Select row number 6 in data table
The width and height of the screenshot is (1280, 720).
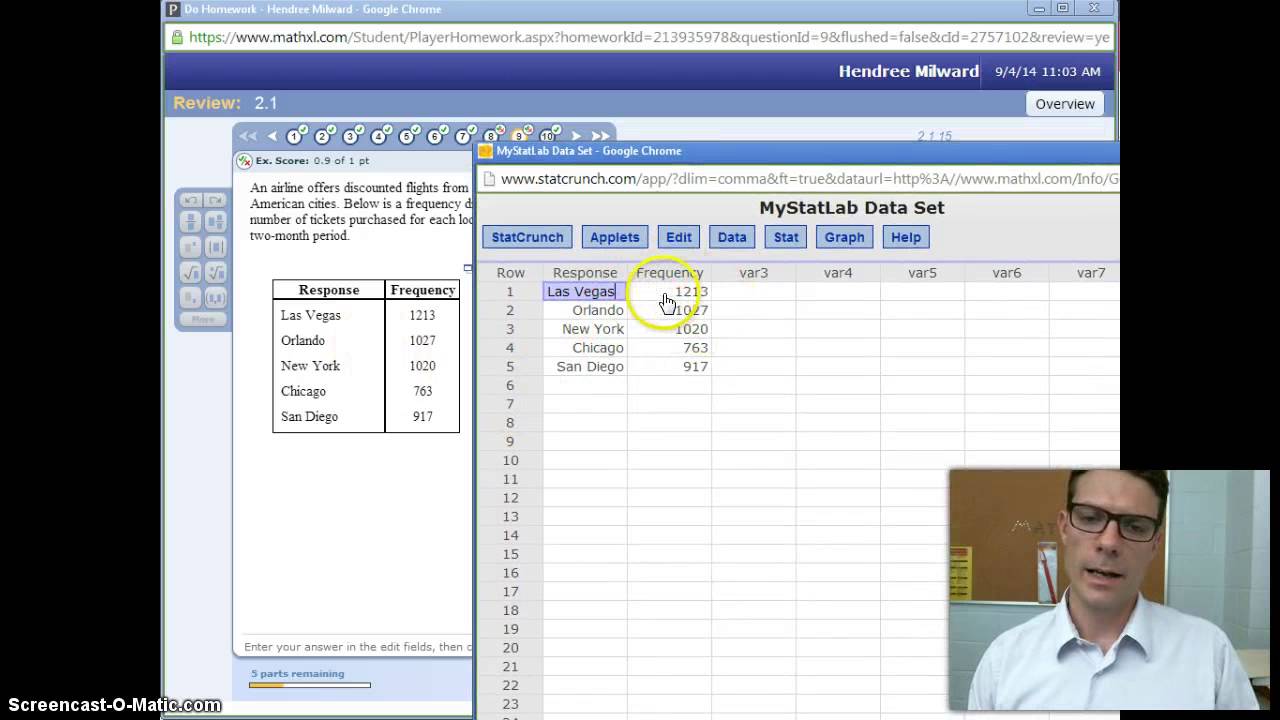510,385
